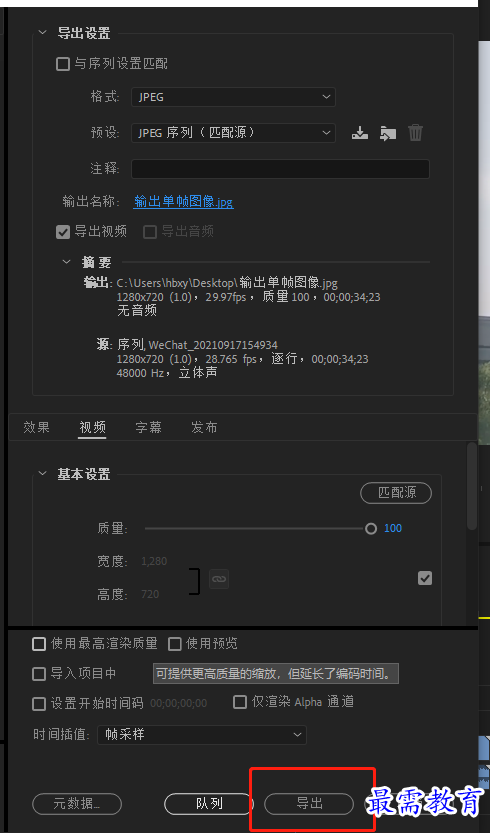Toggle the checkbox beside width and height
Screen dimensions: 490x833
click(x=425, y=578)
